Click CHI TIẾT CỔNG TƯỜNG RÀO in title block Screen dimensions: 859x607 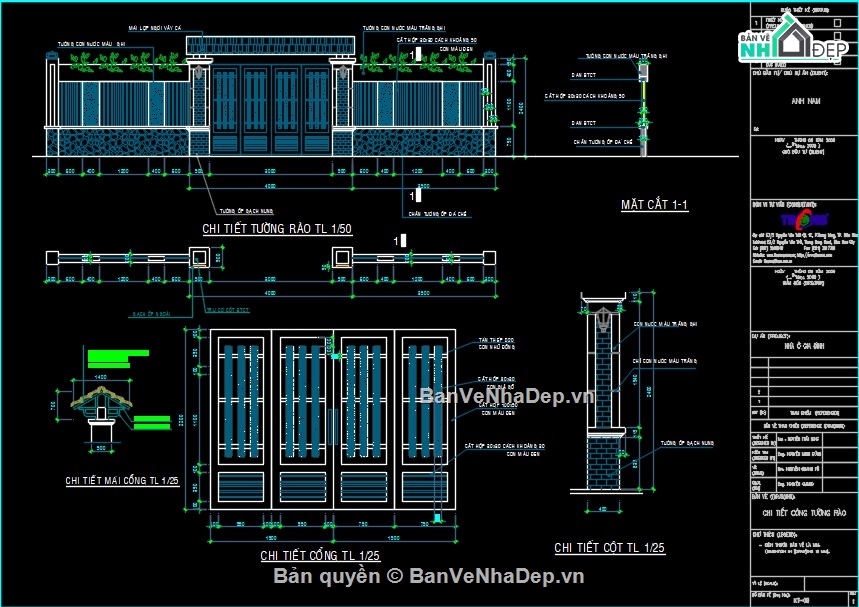[804, 513]
